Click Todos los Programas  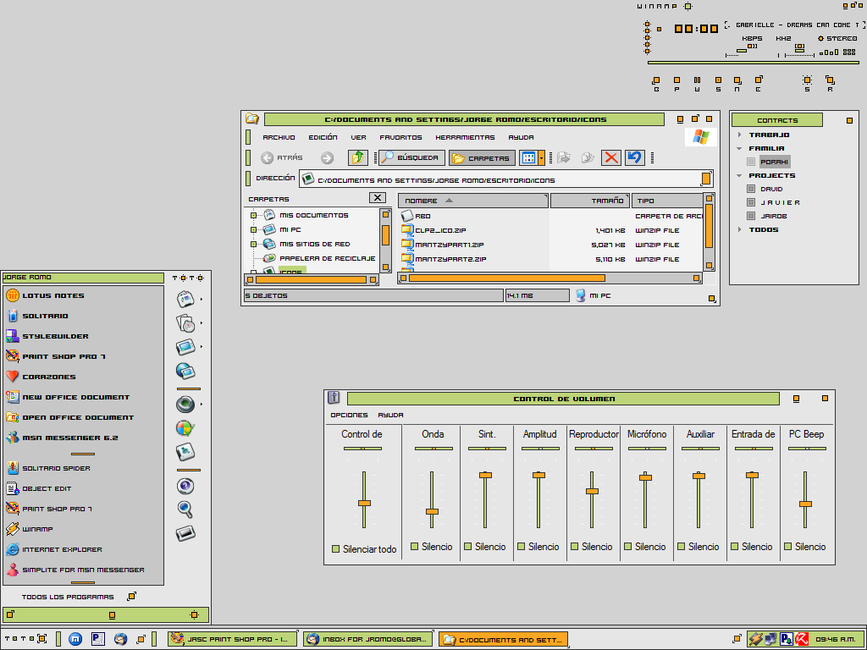pos(67,597)
